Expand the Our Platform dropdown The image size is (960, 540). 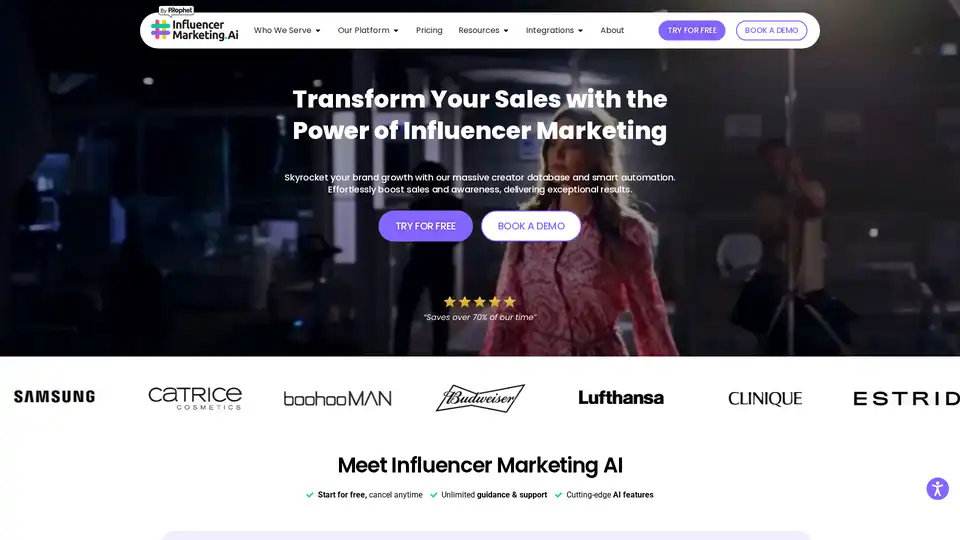click(368, 30)
